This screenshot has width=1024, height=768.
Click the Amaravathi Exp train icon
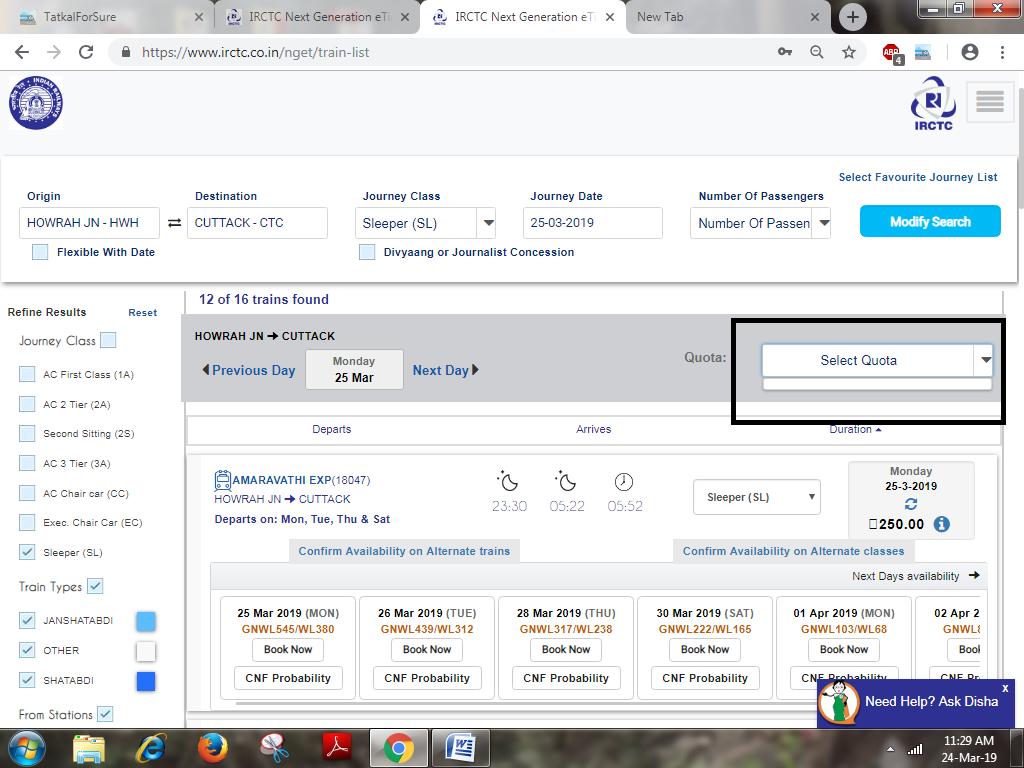pyautogui.click(x=223, y=480)
